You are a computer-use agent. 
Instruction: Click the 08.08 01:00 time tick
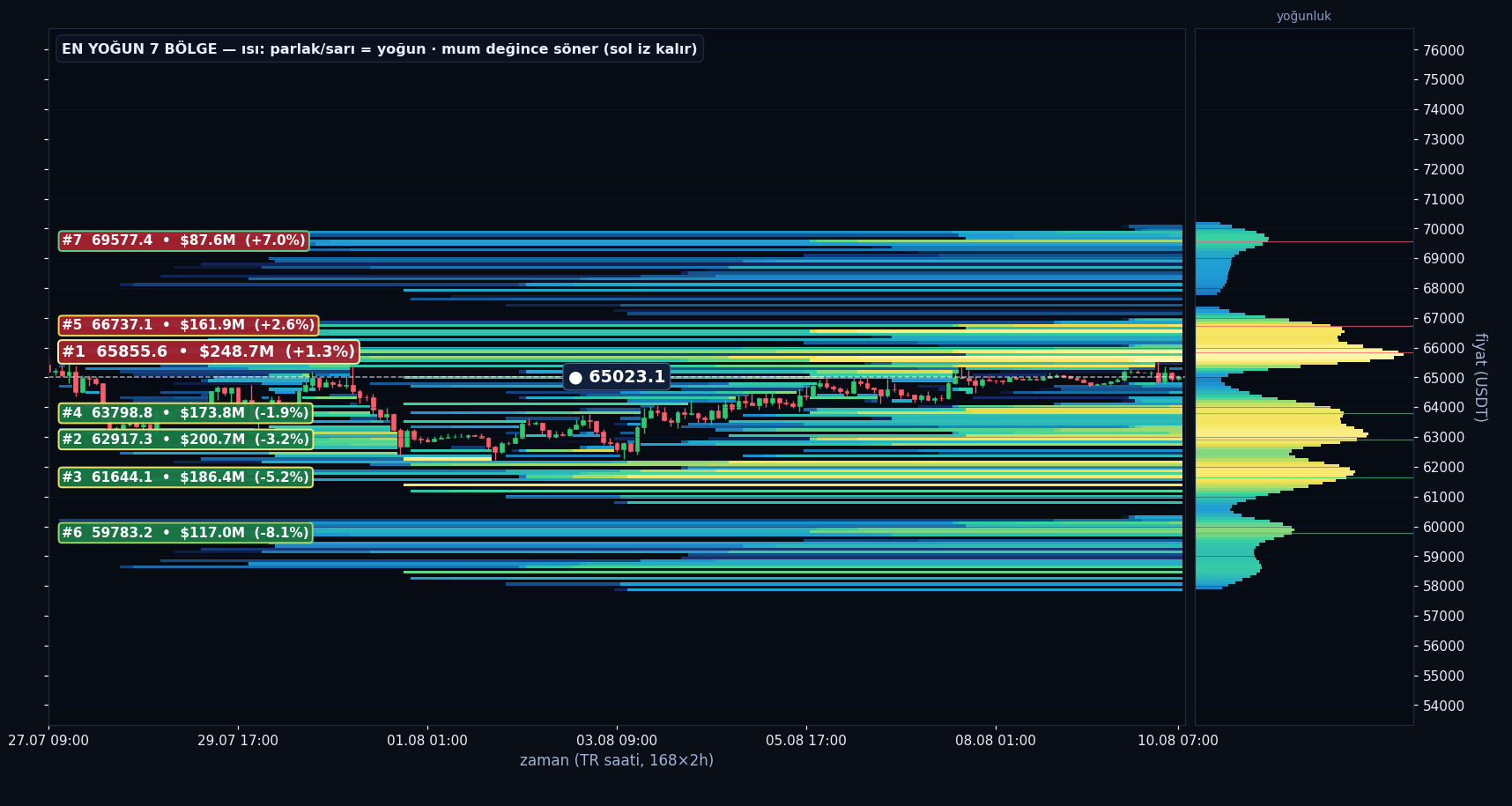[x=996, y=741]
